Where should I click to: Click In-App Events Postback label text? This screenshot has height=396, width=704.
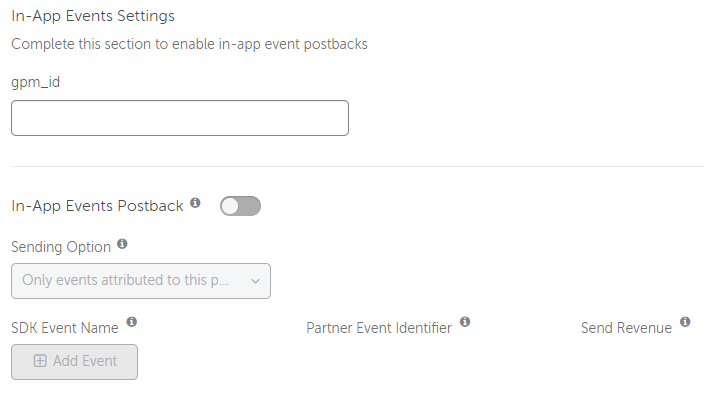point(97,206)
